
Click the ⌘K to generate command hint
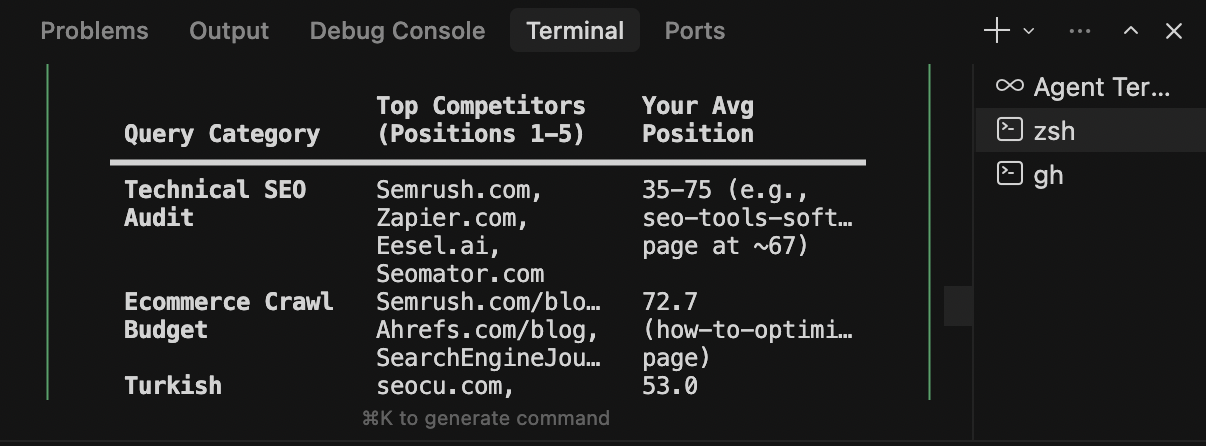pos(485,418)
